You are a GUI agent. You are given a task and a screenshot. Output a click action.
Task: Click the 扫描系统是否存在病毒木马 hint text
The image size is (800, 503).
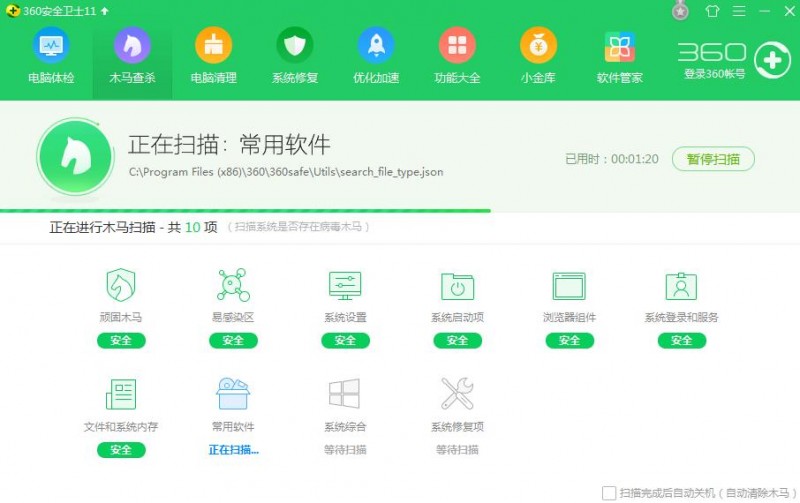298,227
